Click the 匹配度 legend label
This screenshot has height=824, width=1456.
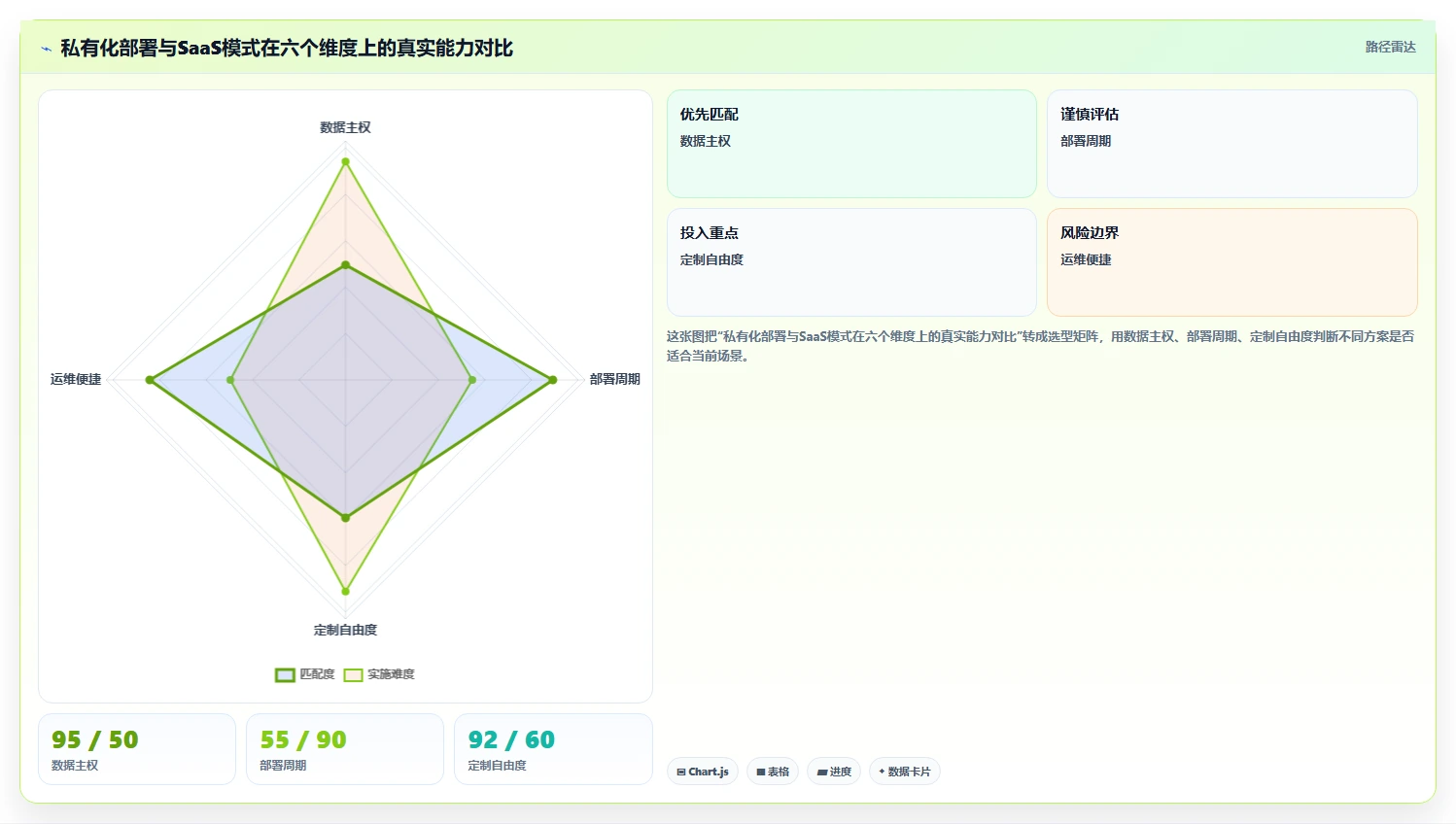[317, 674]
